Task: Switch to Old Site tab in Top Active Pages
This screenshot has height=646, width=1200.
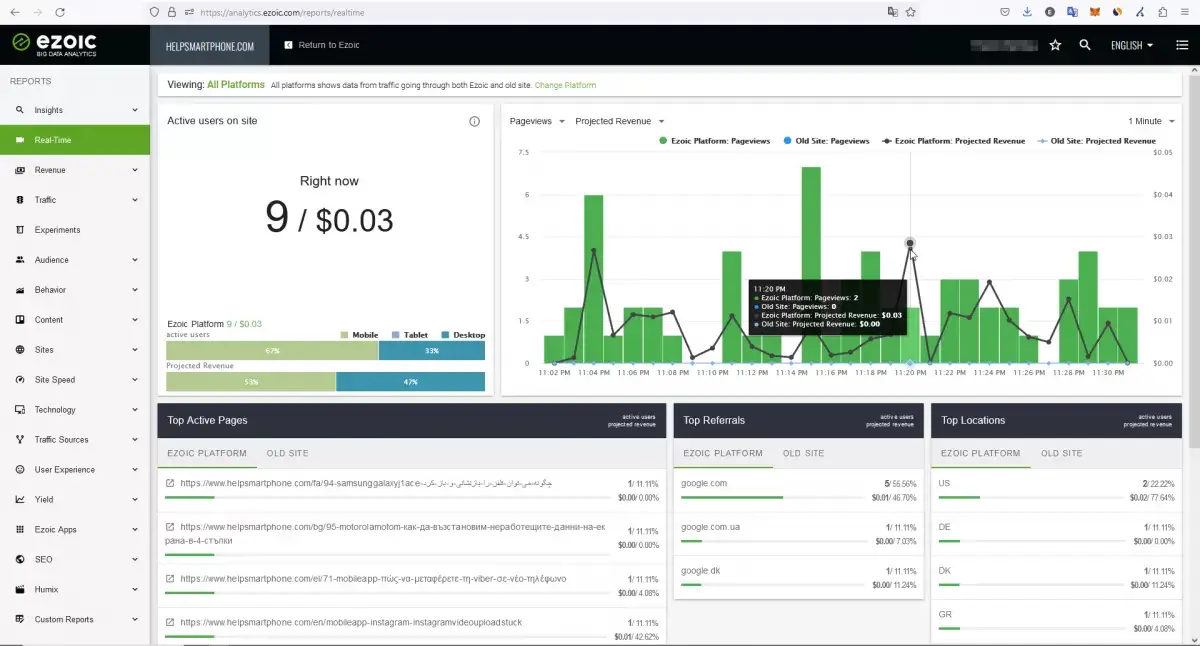Action: click(x=288, y=453)
